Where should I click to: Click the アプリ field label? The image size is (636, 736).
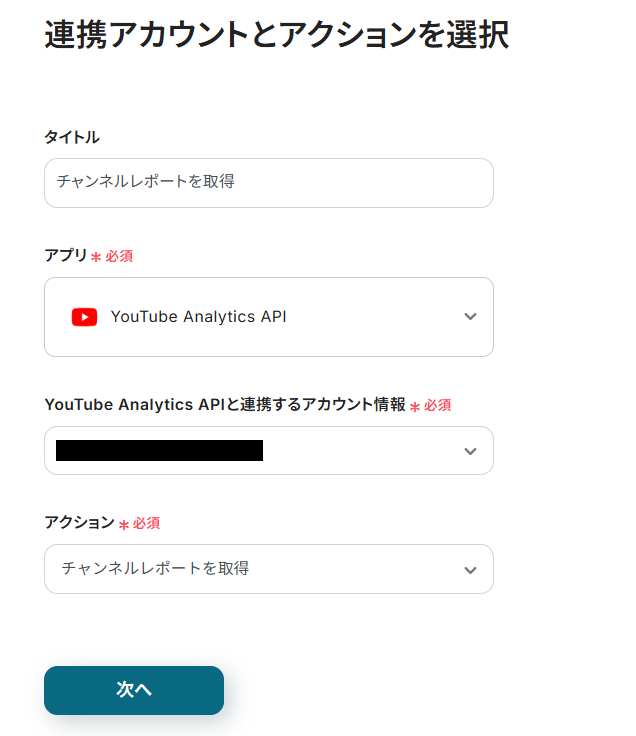click(66, 256)
